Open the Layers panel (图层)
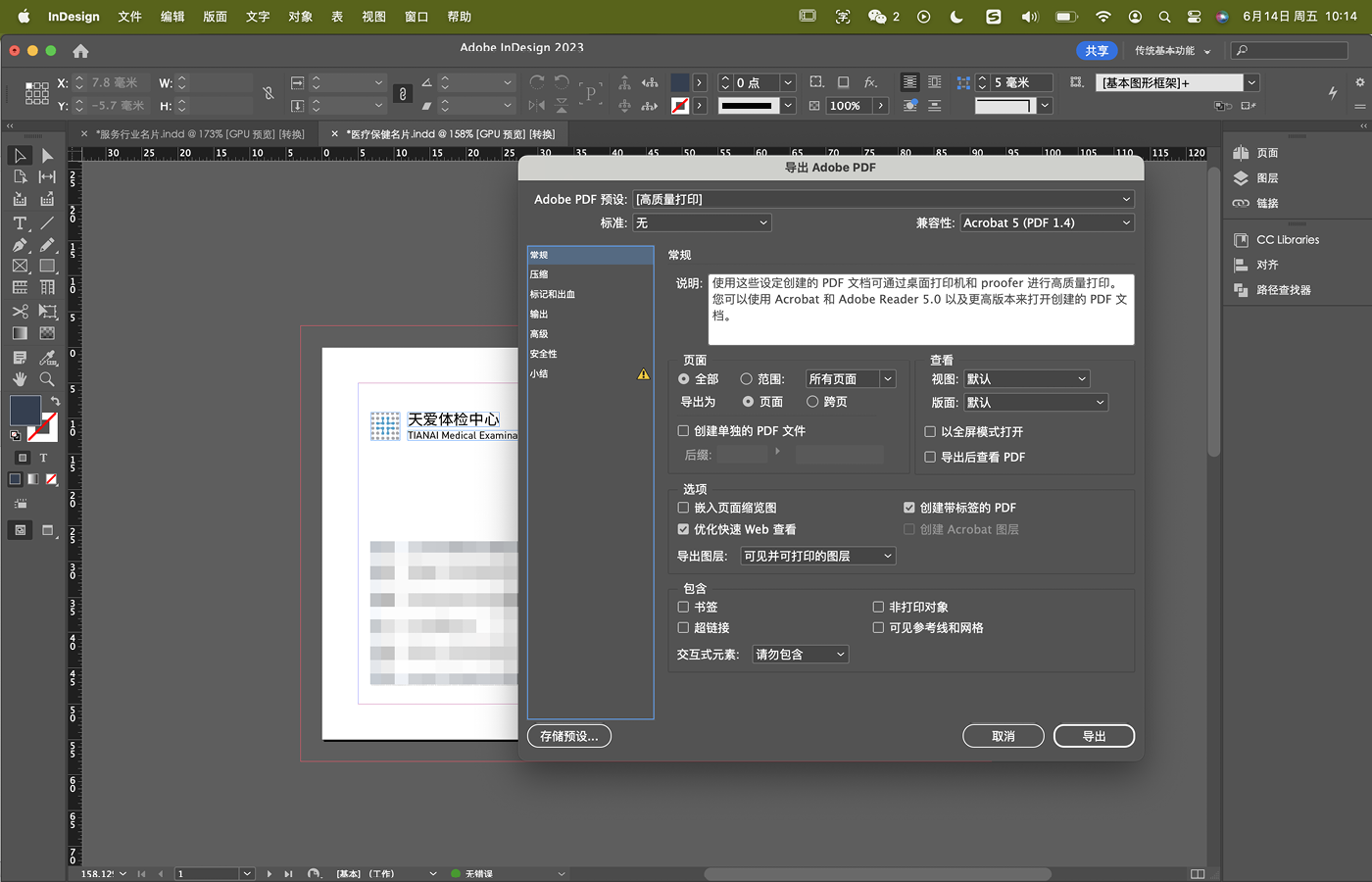The image size is (1372, 882). click(x=1266, y=178)
